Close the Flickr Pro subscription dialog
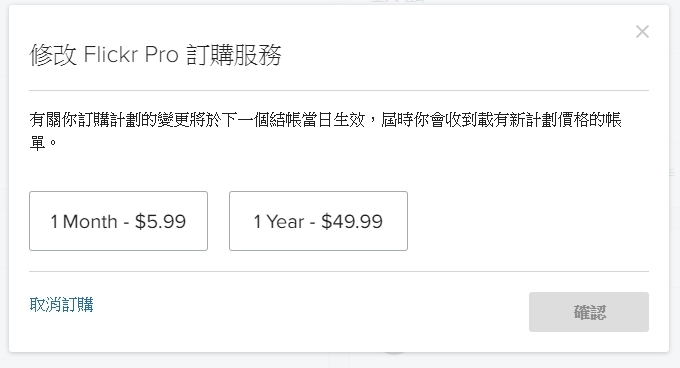680x368 pixels. click(642, 32)
